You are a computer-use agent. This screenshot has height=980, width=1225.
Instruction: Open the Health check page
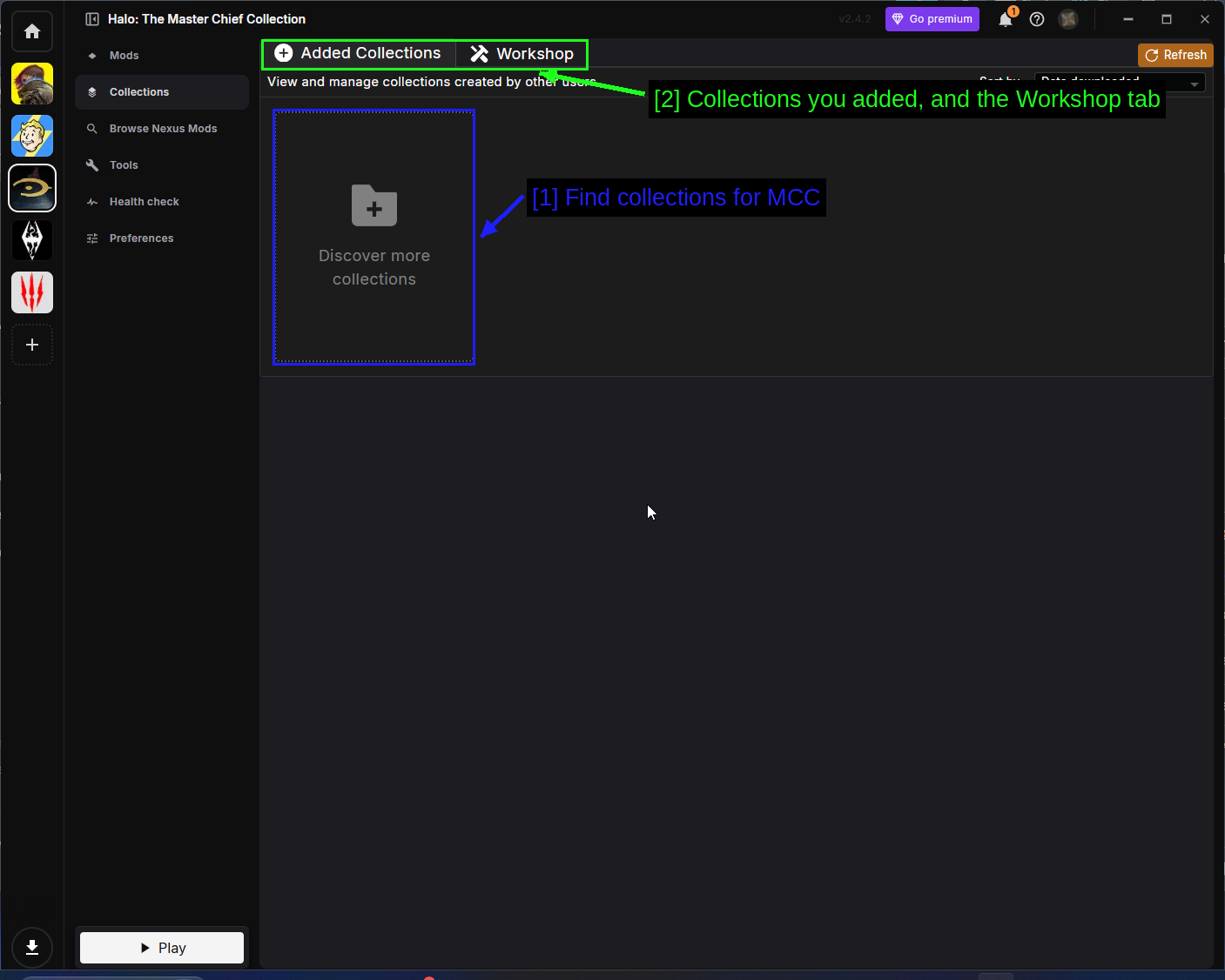pos(162,202)
